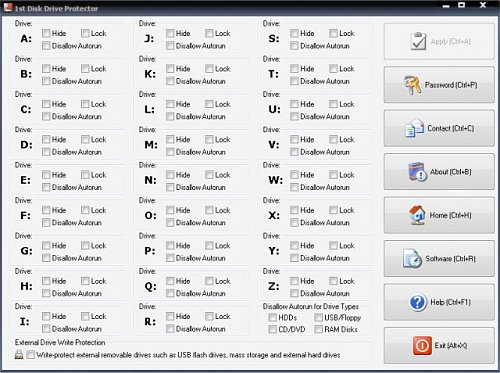Click Contact (Ctrl+C) button label

click(x=451, y=128)
